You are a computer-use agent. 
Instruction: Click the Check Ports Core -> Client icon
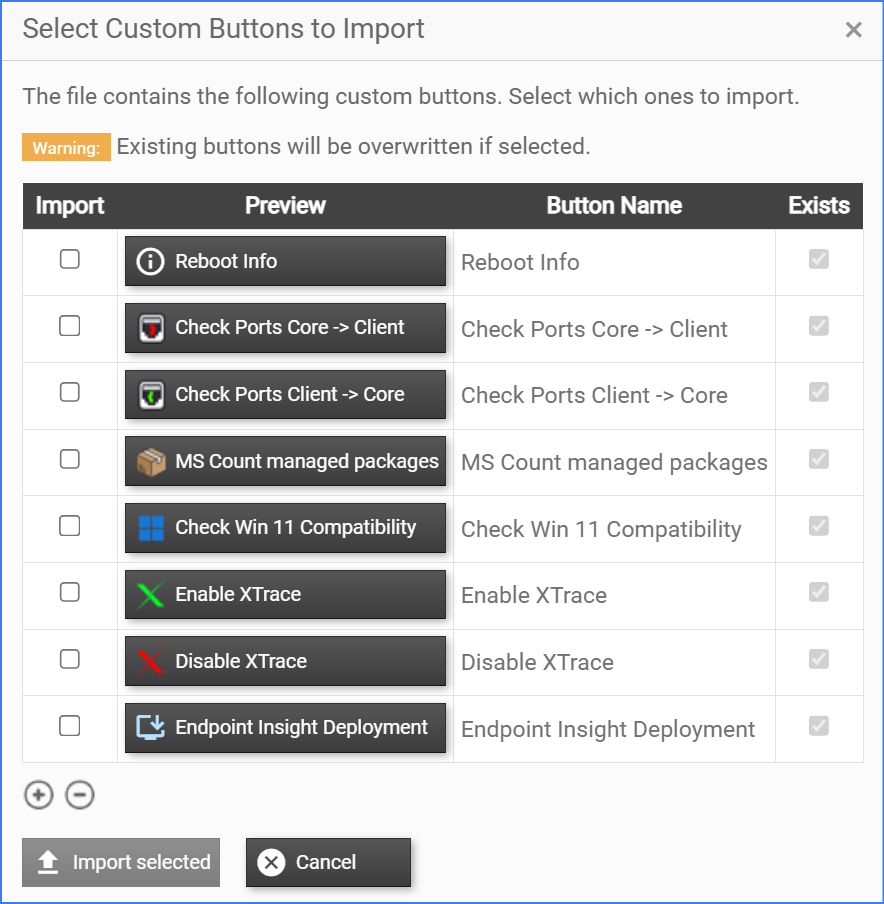click(150, 328)
